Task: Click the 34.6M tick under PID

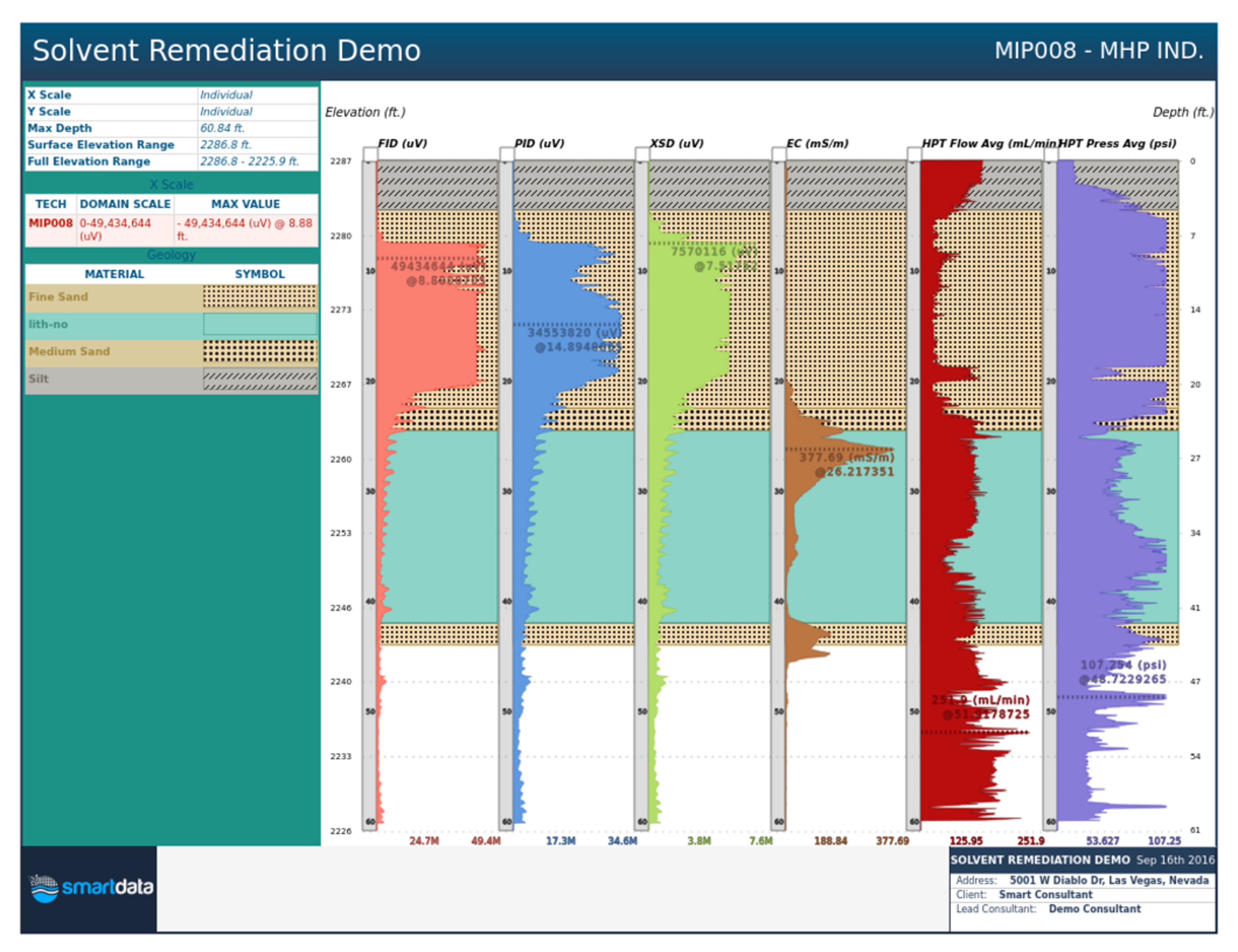Action: coord(622,841)
